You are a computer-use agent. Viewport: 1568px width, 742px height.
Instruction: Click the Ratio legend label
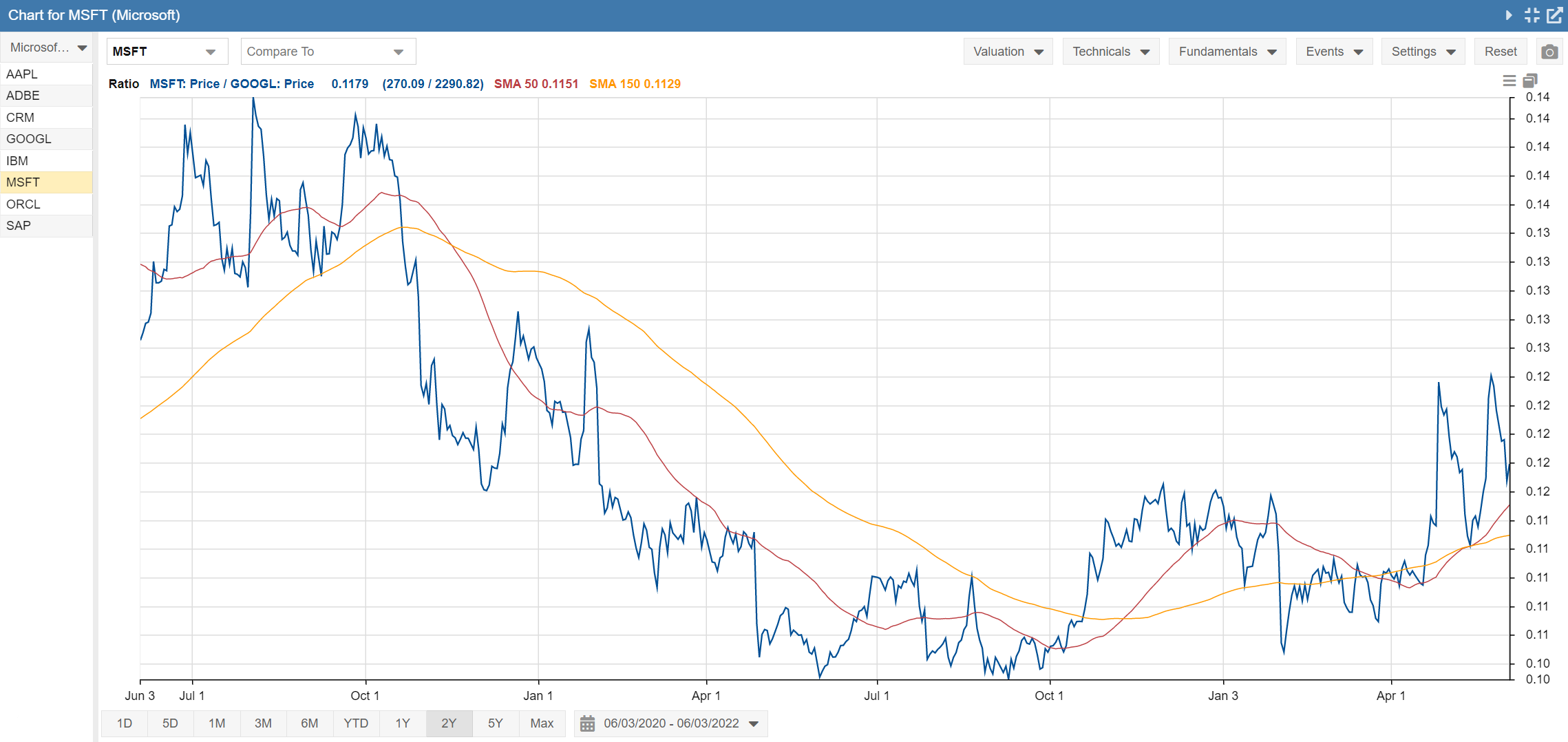coord(124,84)
